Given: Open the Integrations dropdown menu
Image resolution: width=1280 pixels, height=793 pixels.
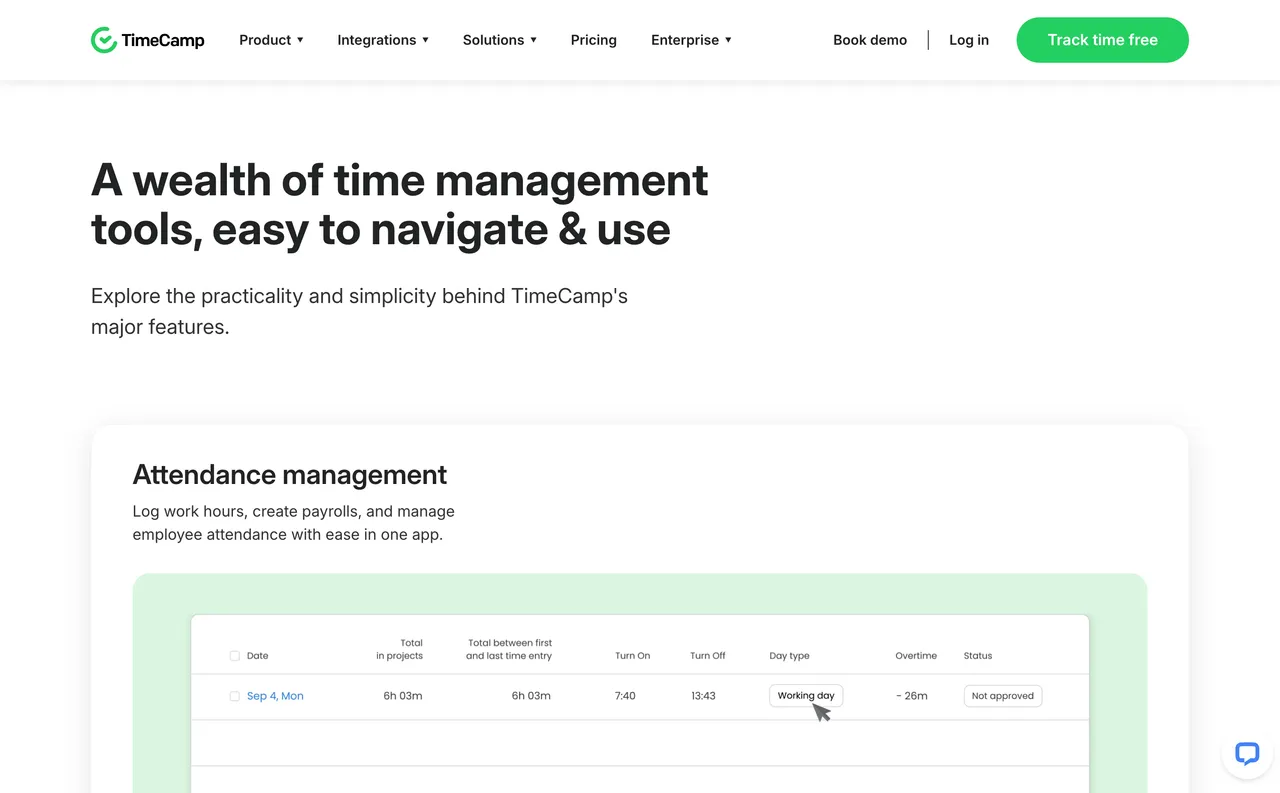Looking at the screenshot, I should click(x=383, y=40).
